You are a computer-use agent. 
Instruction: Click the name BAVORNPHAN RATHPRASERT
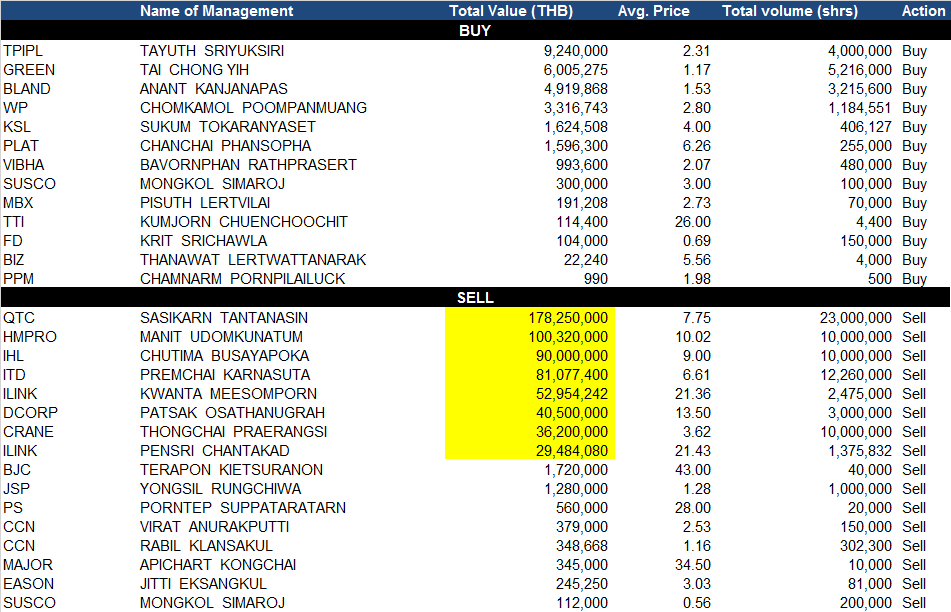point(248,165)
